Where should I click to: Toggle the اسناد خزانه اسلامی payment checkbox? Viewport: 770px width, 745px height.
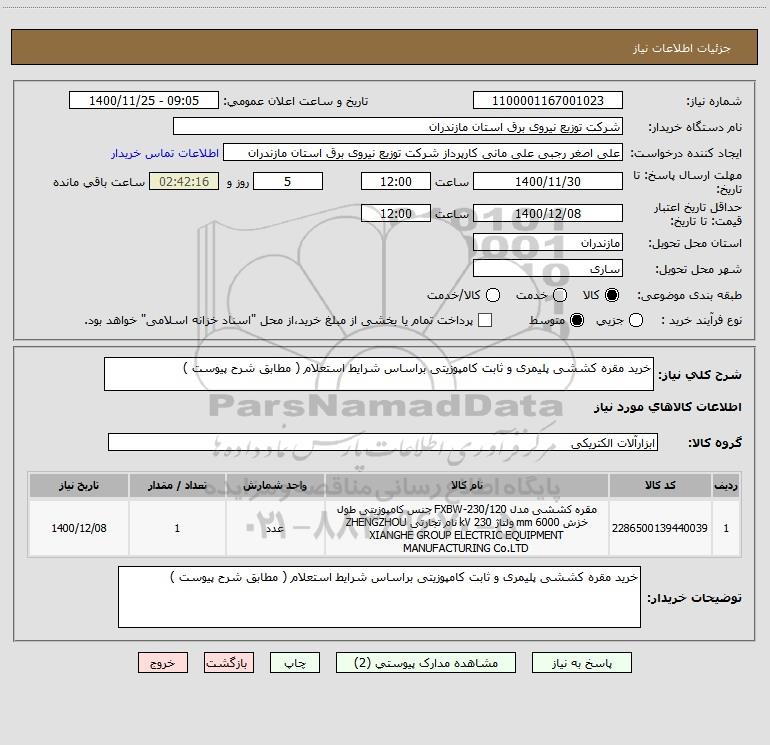[485, 320]
